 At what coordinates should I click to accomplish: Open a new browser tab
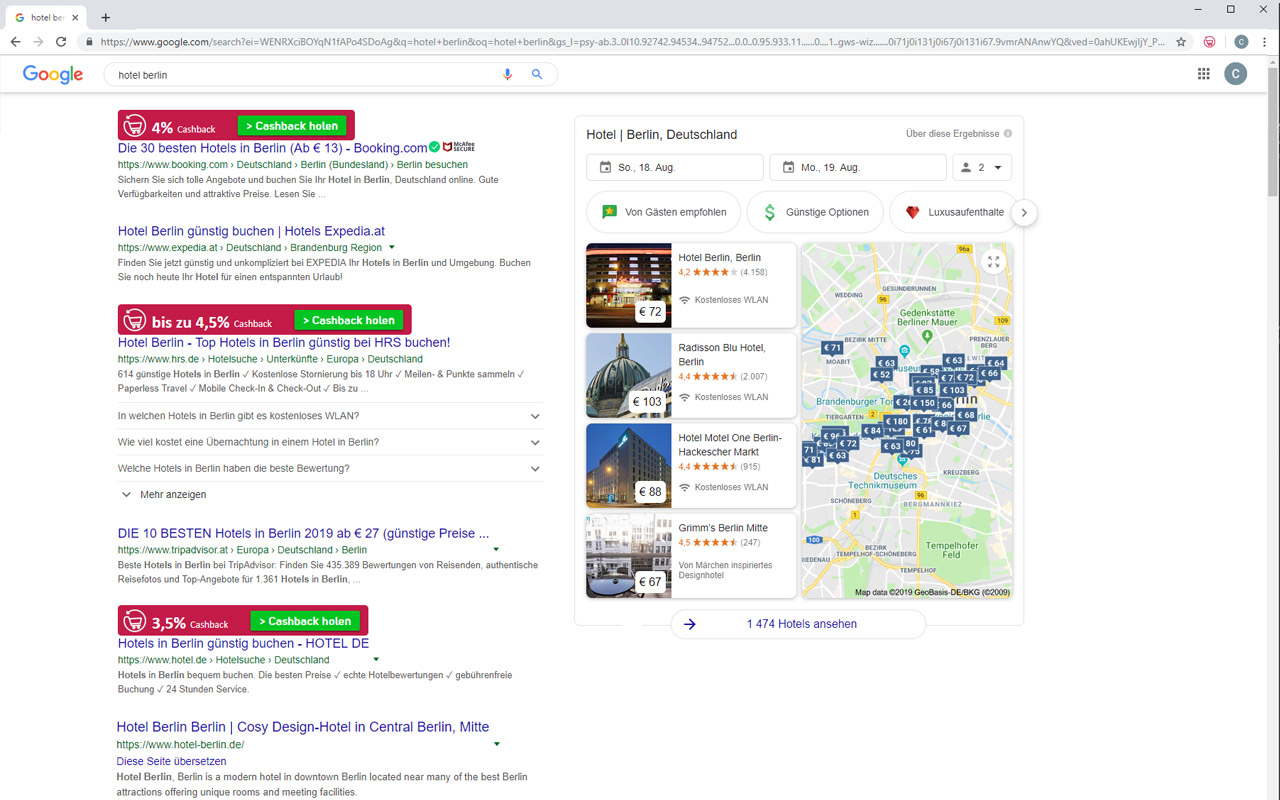[x=106, y=17]
